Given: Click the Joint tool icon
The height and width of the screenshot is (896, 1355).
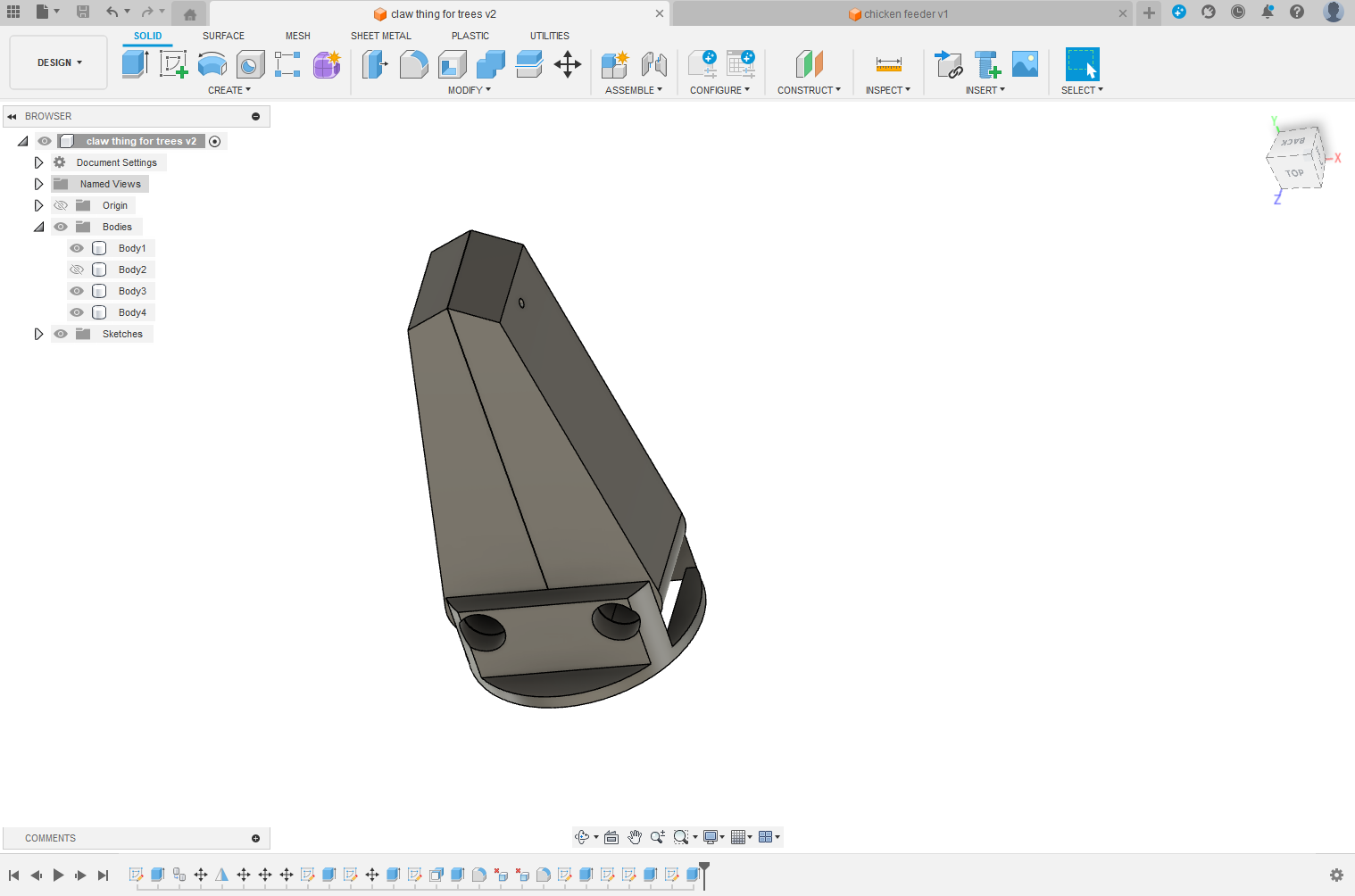Looking at the screenshot, I should [654, 64].
